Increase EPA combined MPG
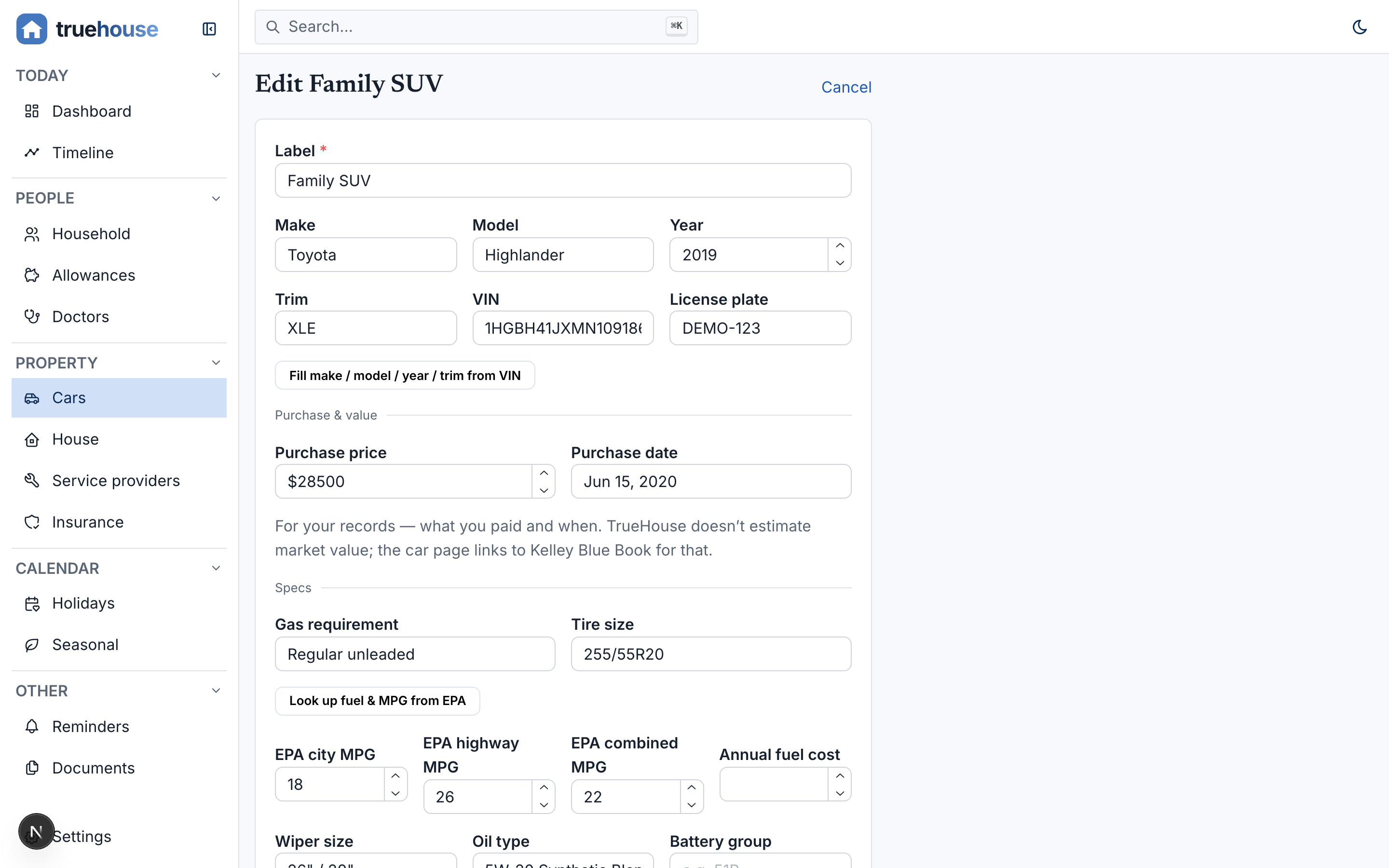1389x868 pixels. [692, 788]
